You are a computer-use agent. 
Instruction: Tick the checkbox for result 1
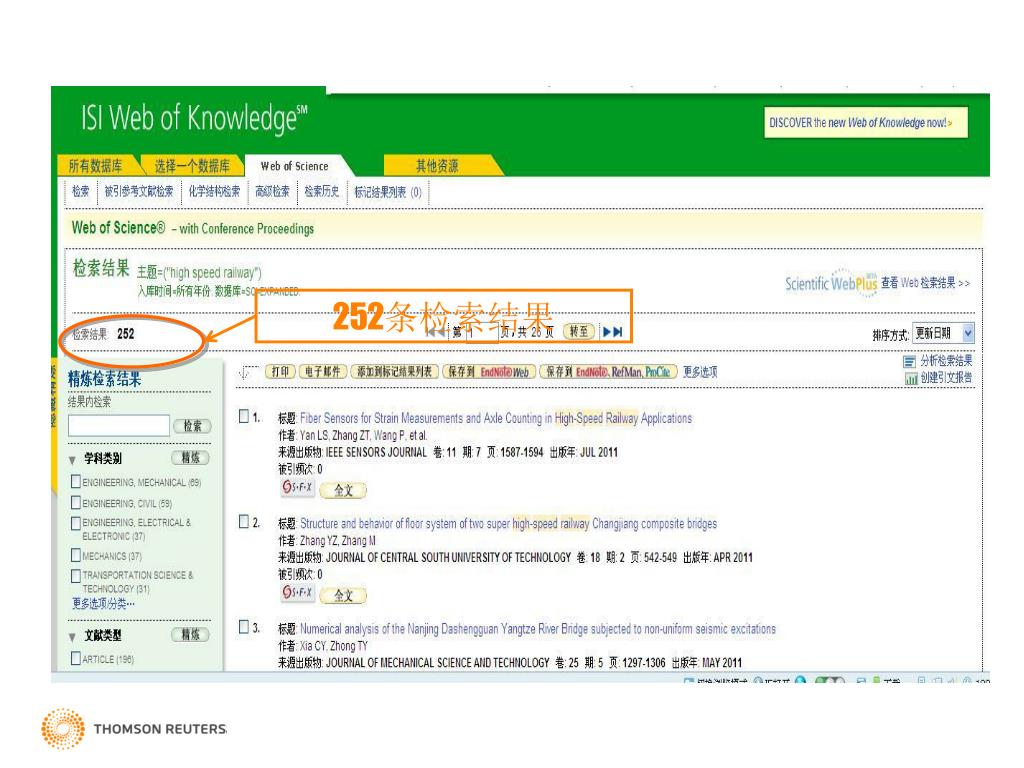pos(244,416)
